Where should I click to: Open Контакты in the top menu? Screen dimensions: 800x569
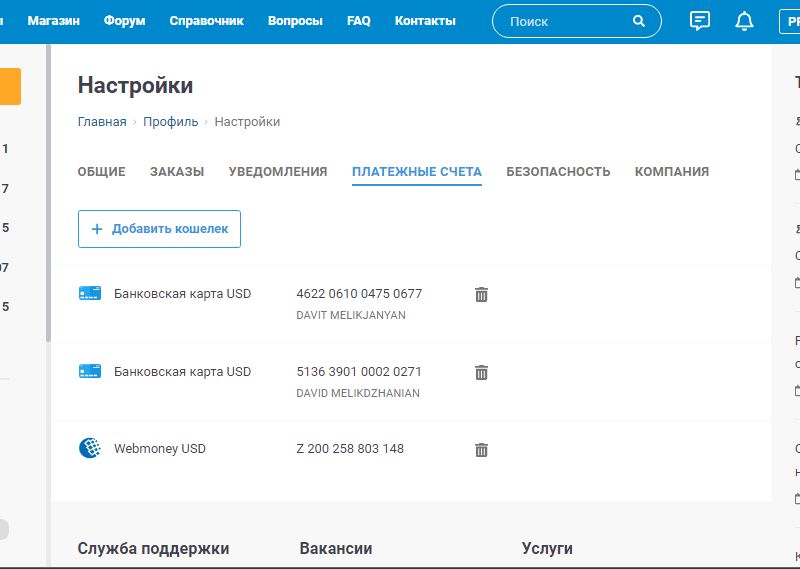pos(425,21)
